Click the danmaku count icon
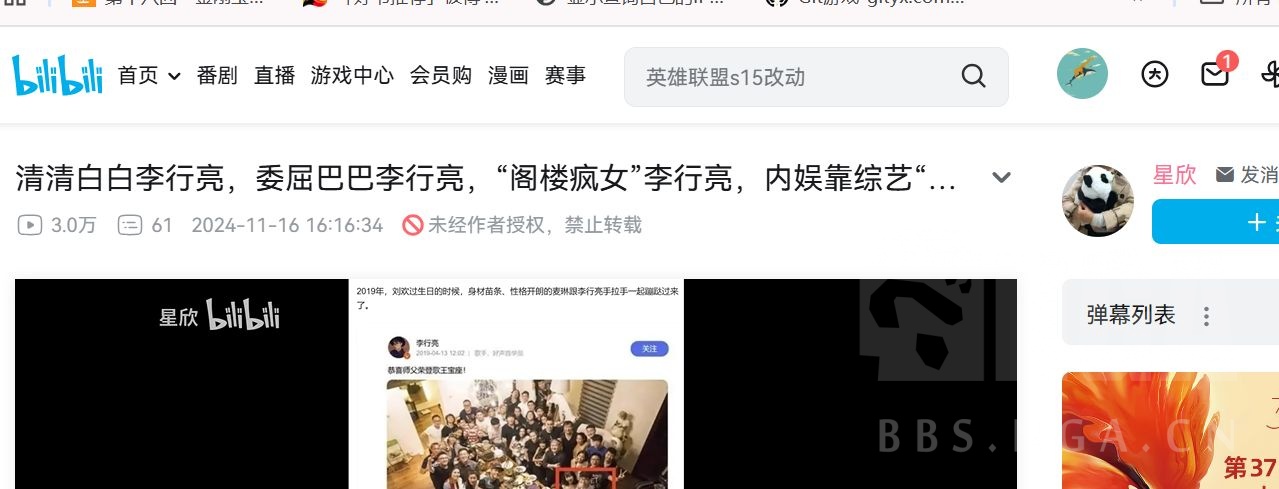The width and height of the screenshot is (1279, 489). tap(130, 225)
